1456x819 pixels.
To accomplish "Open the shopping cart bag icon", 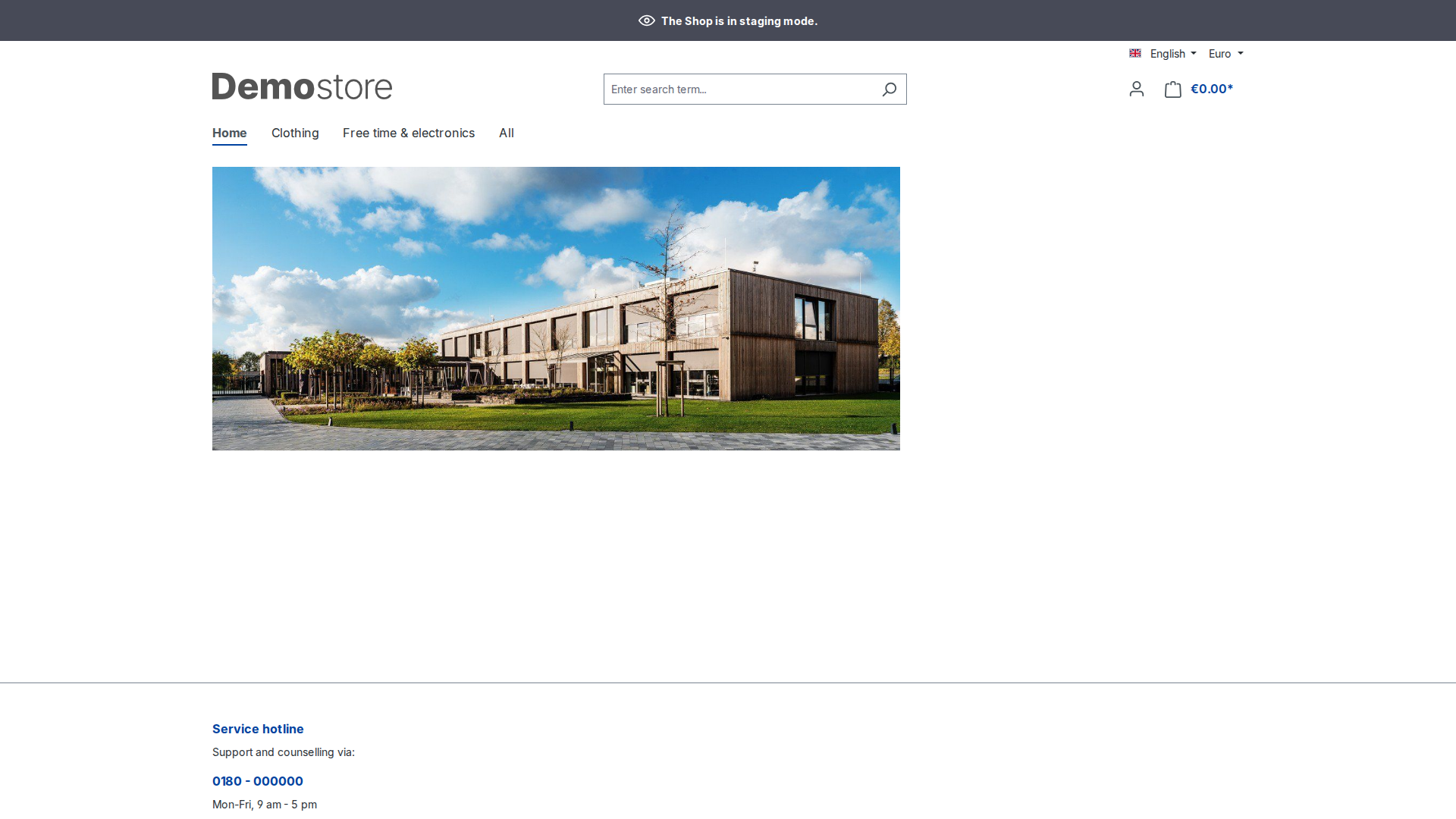I will (x=1172, y=89).
